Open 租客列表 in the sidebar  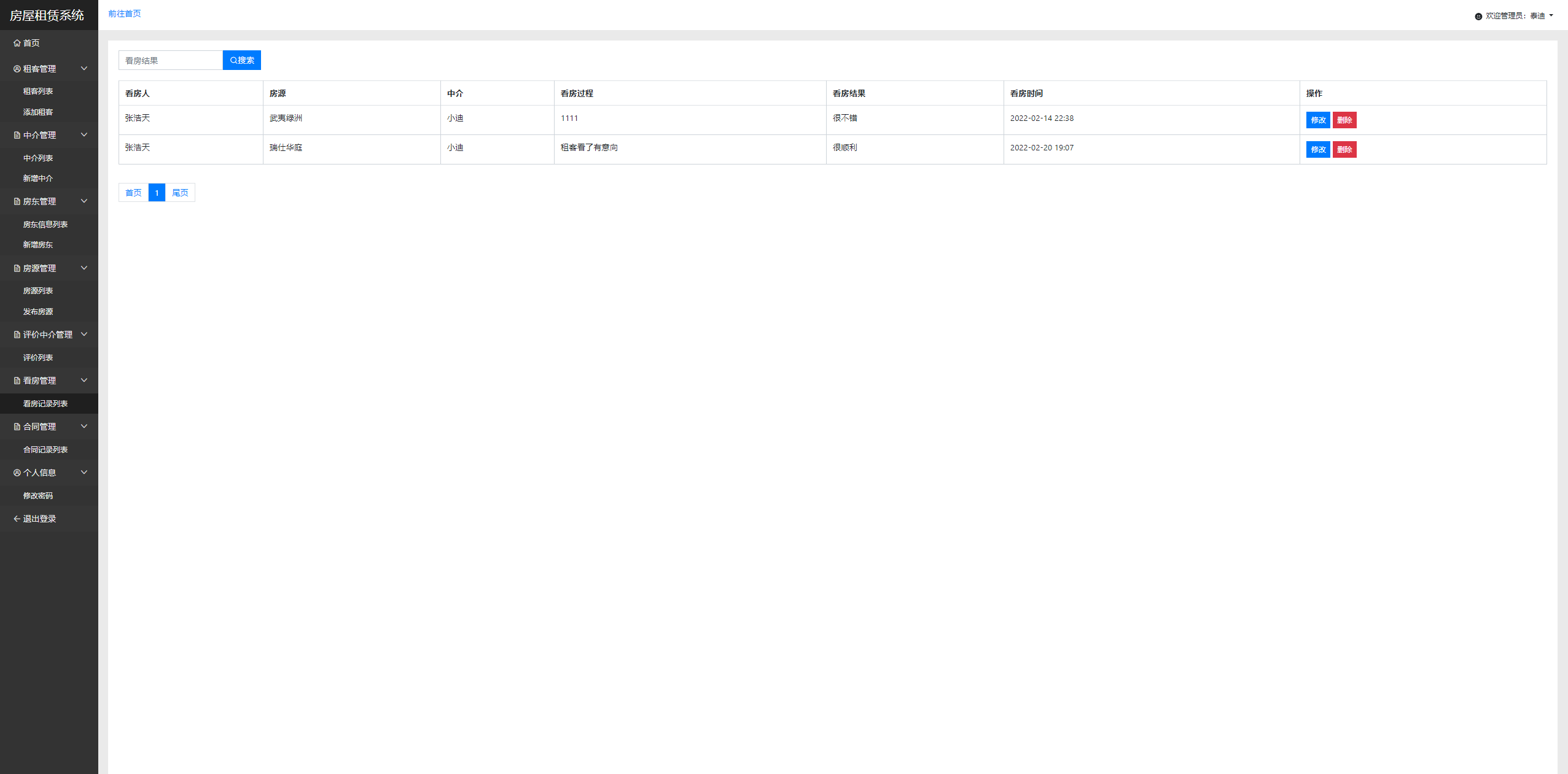click(38, 91)
